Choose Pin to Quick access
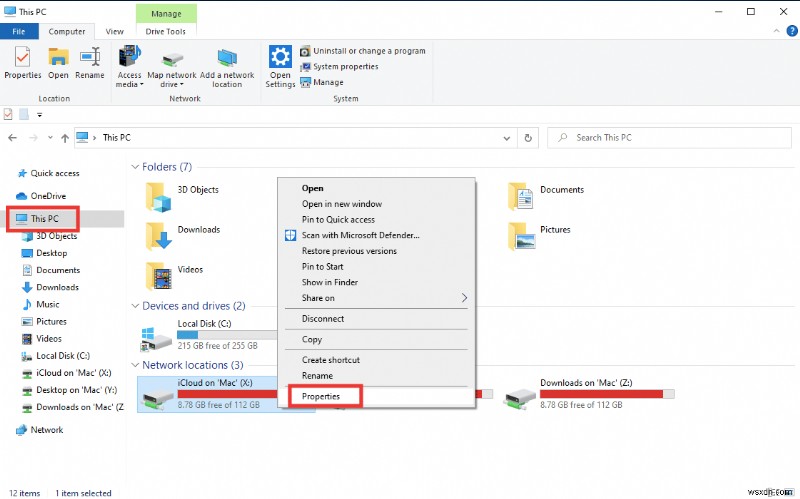The width and height of the screenshot is (800, 499). click(x=338, y=220)
